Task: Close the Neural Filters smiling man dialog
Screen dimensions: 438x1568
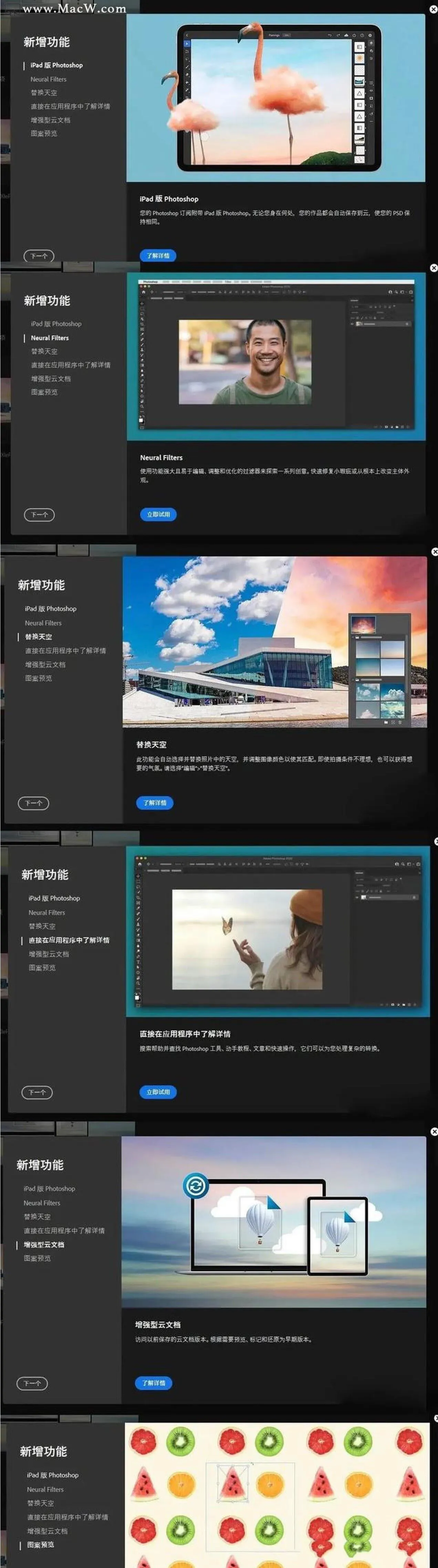Action: (433, 268)
